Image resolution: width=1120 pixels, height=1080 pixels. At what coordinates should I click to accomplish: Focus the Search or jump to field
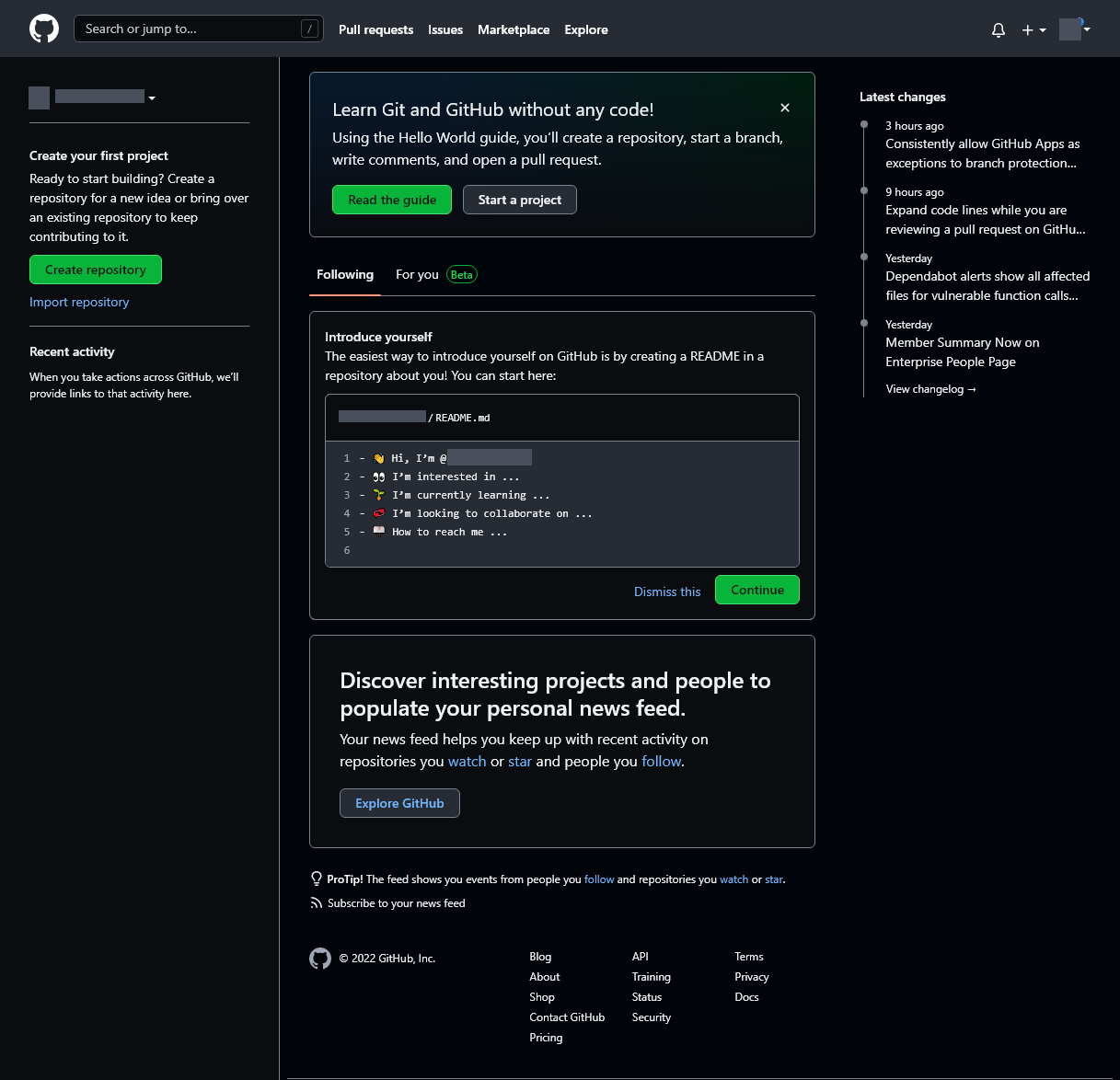pos(199,29)
